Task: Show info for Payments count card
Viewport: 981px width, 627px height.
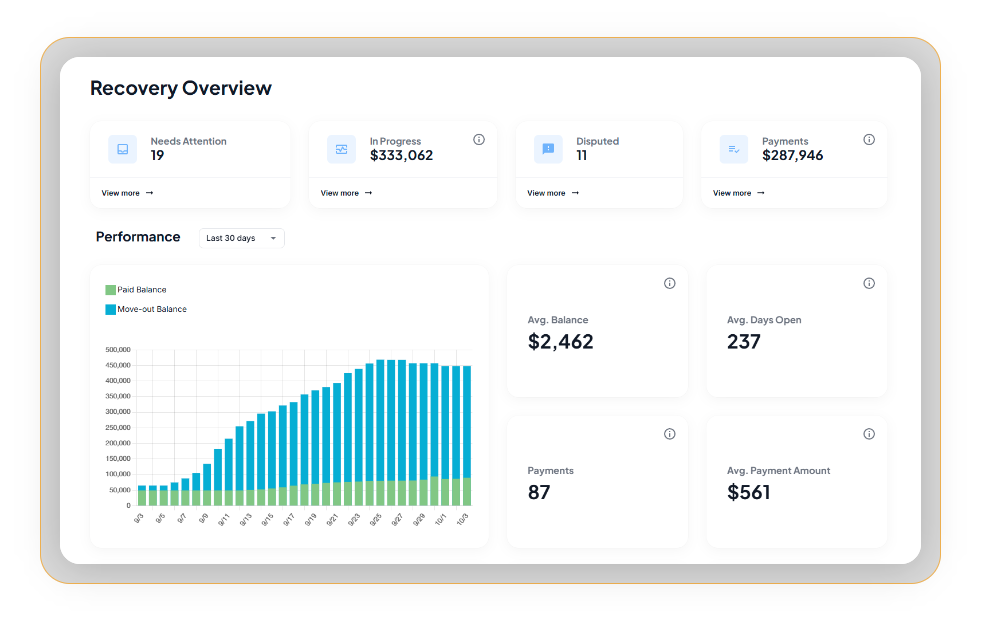Action: [x=670, y=434]
